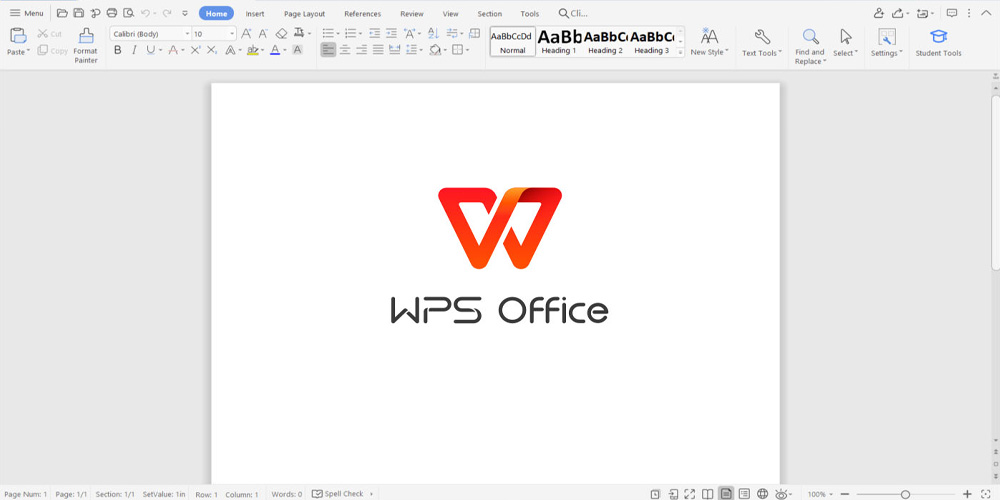Apply the Heading 1 style
This screenshot has width=1000, height=500.
coord(559,41)
